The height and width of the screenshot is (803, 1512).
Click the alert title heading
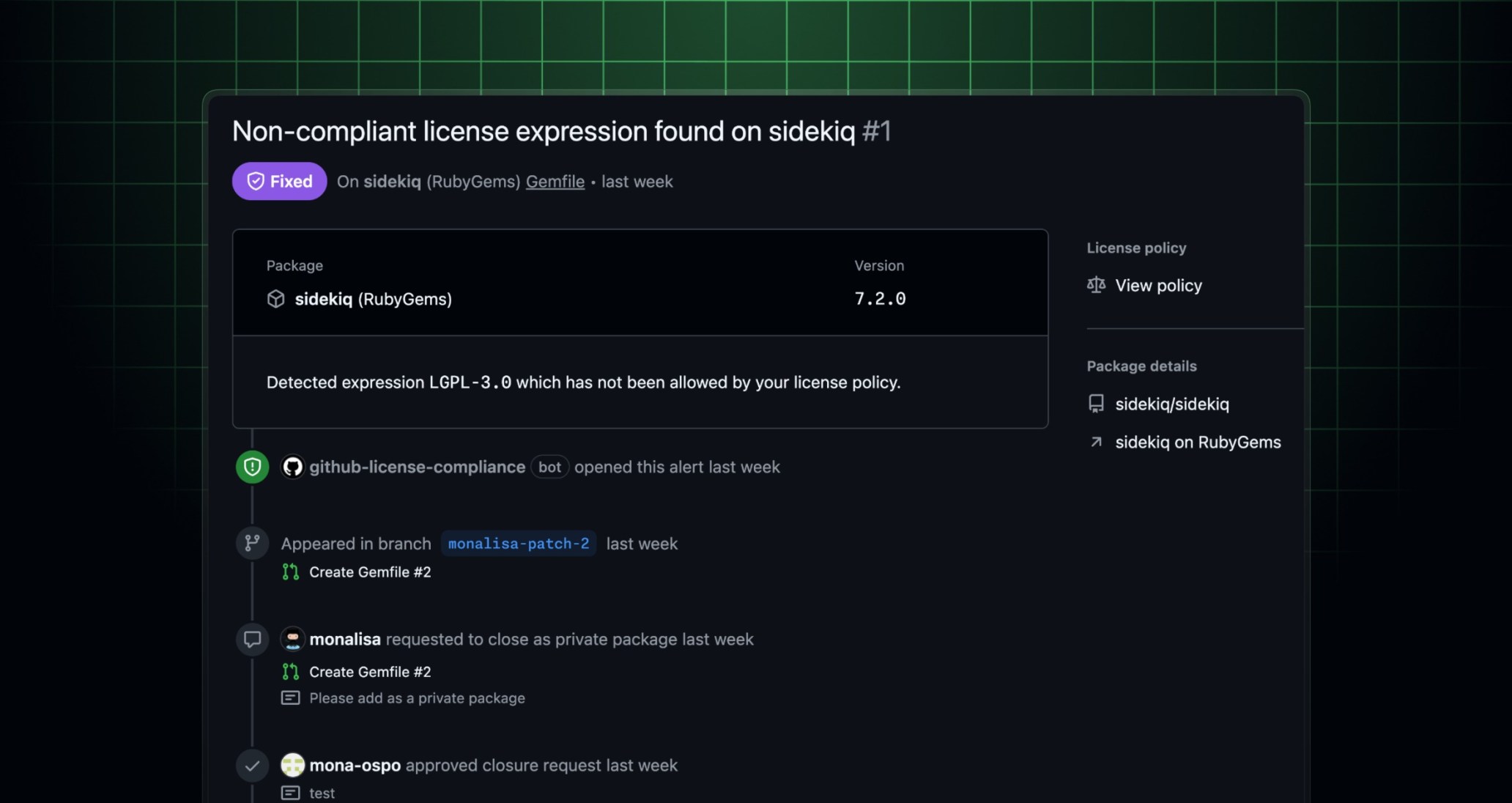point(561,132)
